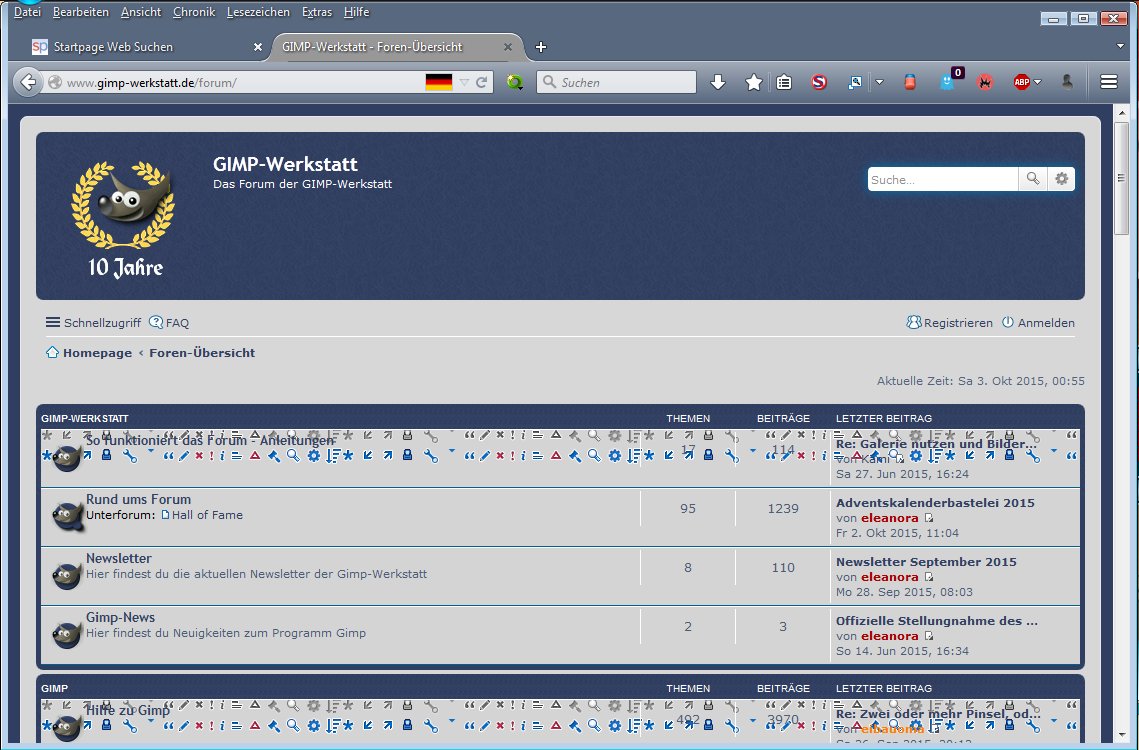This screenshot has width=1139, height=750.
Task: Click the Registrieren link
Action: pyautogui.click(x=957, y=323)
